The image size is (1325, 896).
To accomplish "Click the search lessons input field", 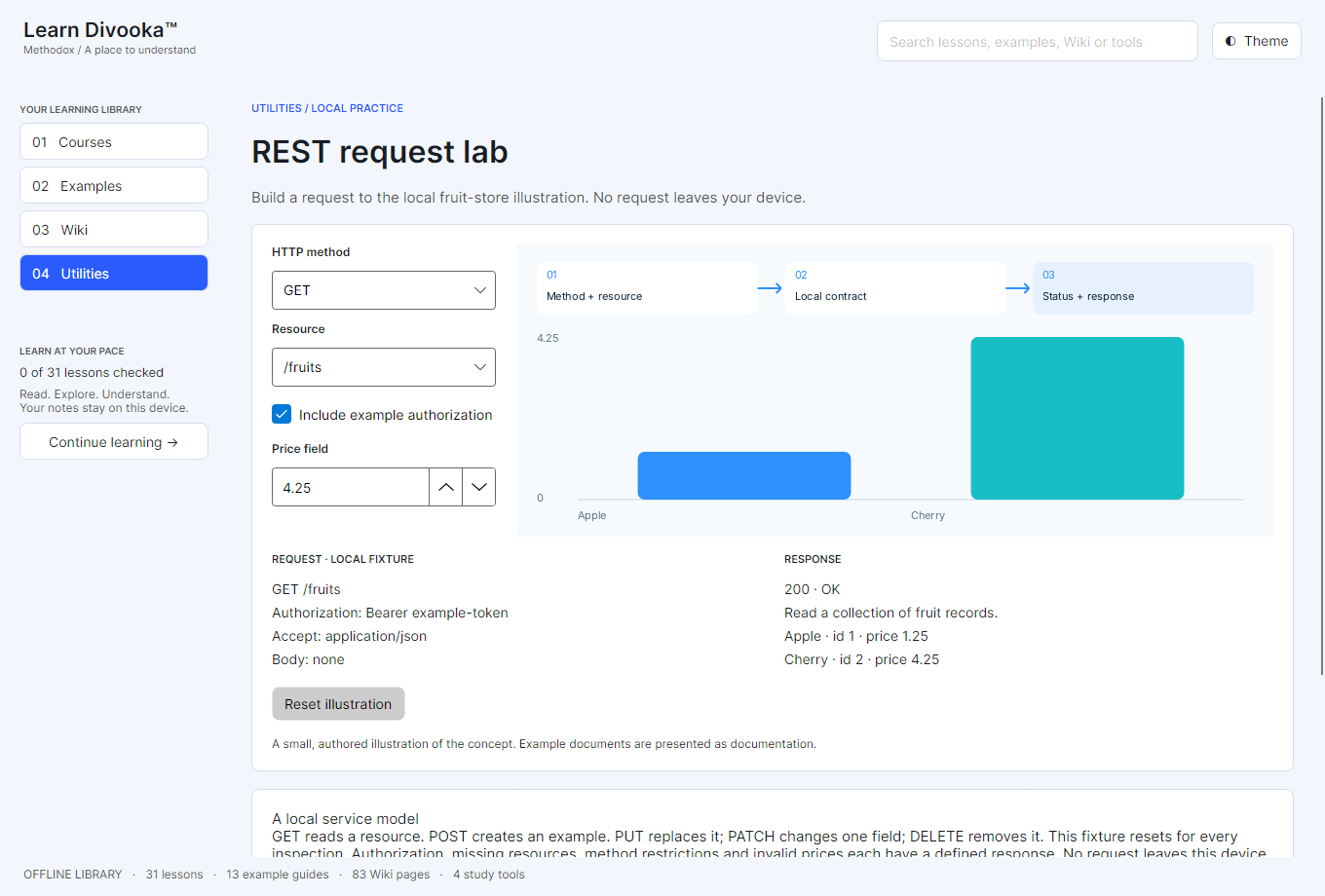I will [1037, 41].
